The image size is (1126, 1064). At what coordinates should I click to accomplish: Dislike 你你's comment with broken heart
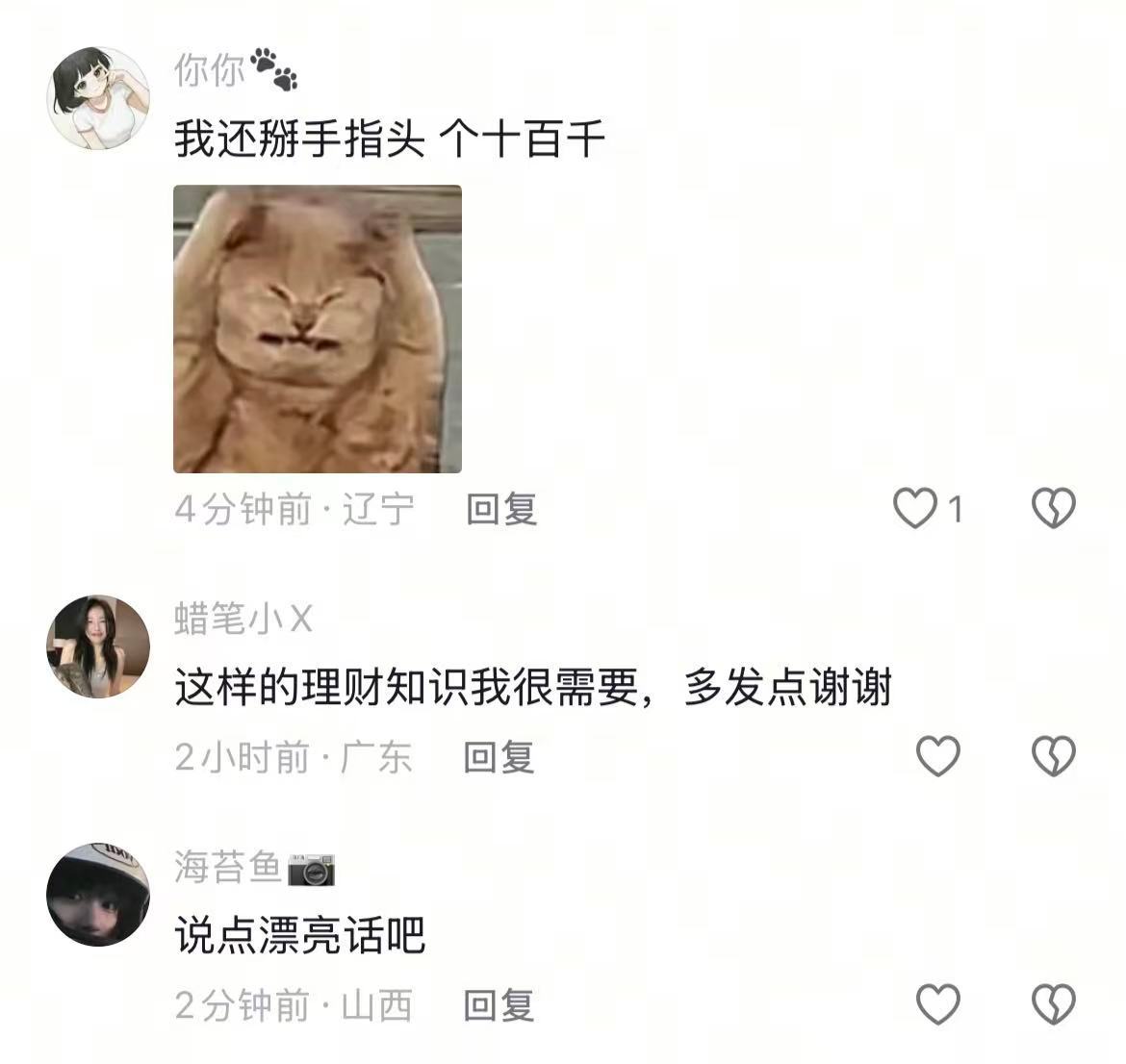point(1054,508)
